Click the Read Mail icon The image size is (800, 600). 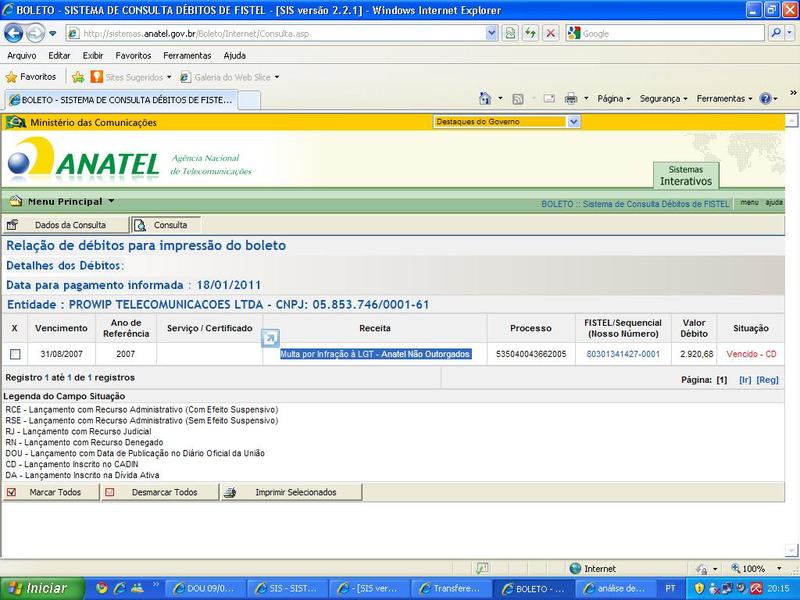(549, 98)
